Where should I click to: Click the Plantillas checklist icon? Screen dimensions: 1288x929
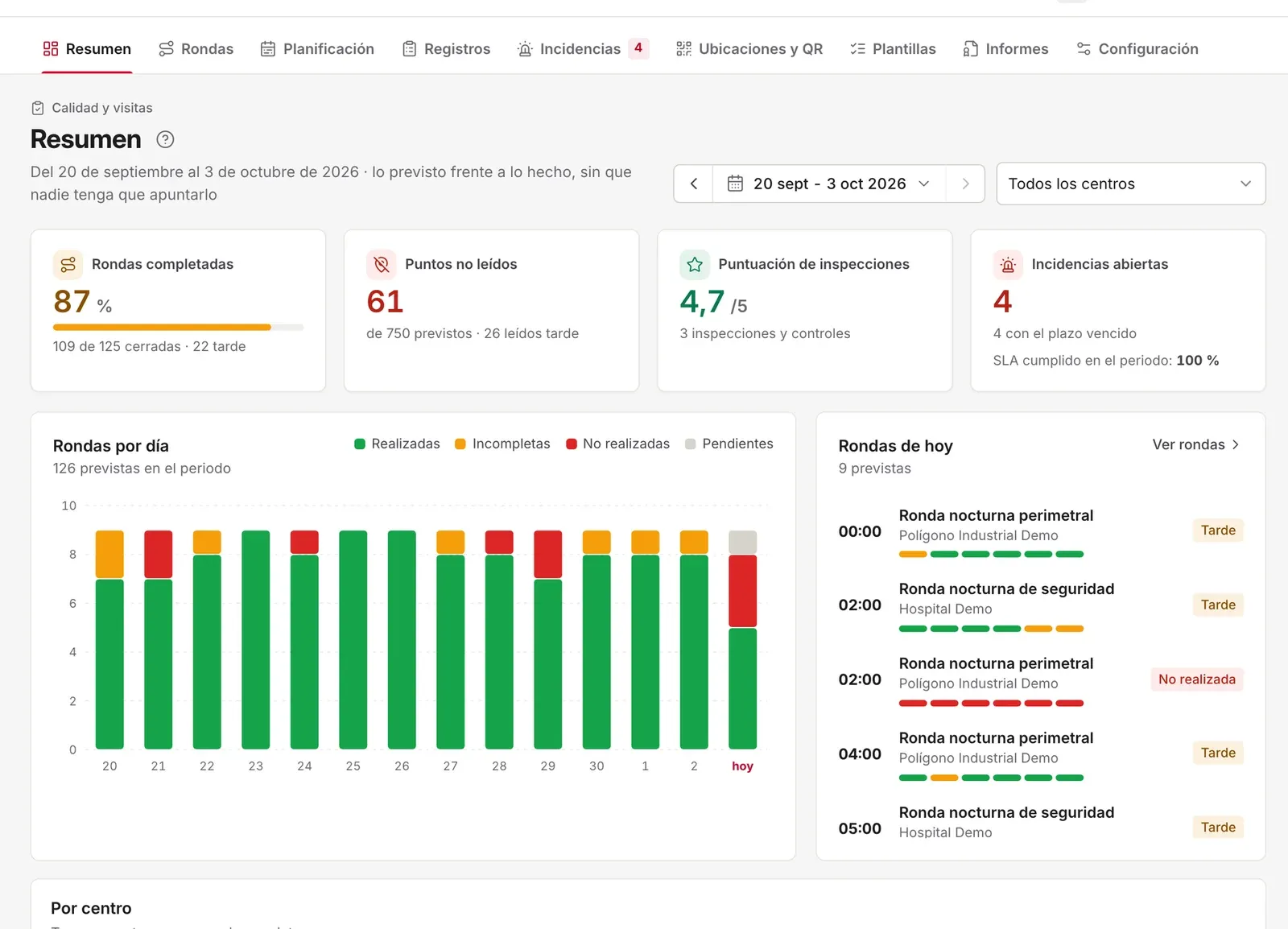pos(857,49)
